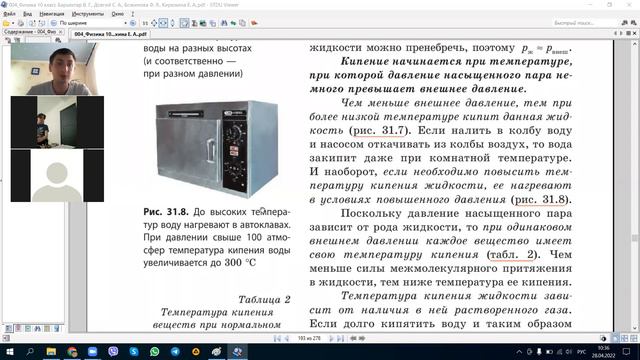
Task: Toggle the marquee zoom selection tool
Action: [x=184, y=23]
